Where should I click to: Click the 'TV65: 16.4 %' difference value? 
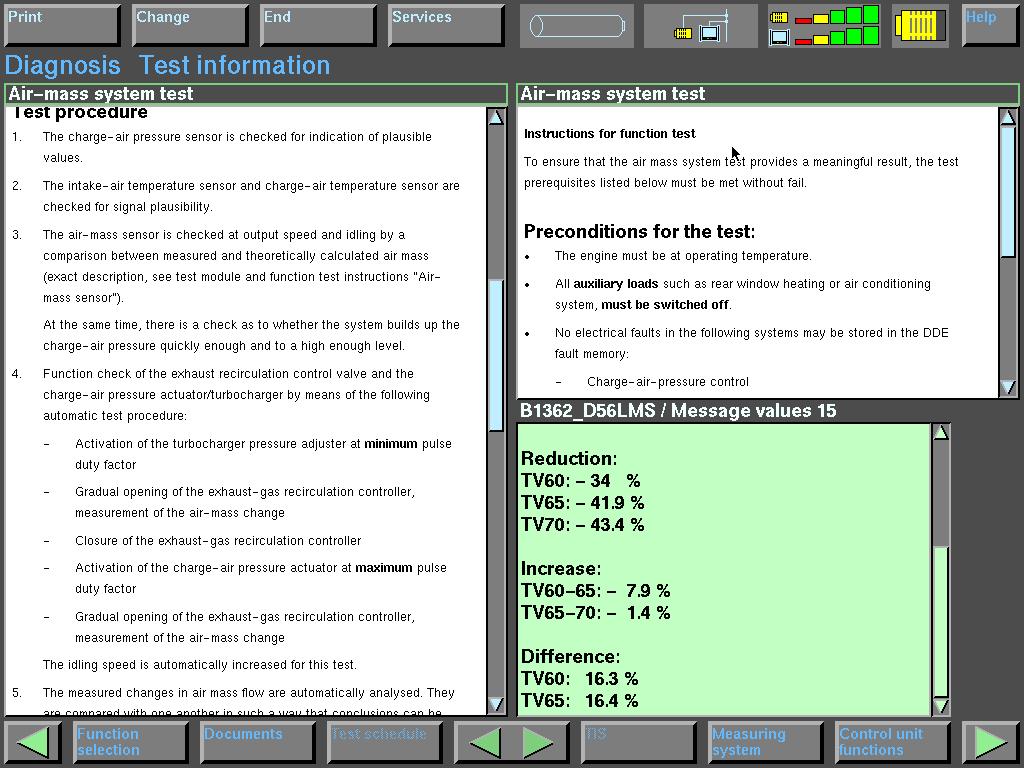coord(579,701)
